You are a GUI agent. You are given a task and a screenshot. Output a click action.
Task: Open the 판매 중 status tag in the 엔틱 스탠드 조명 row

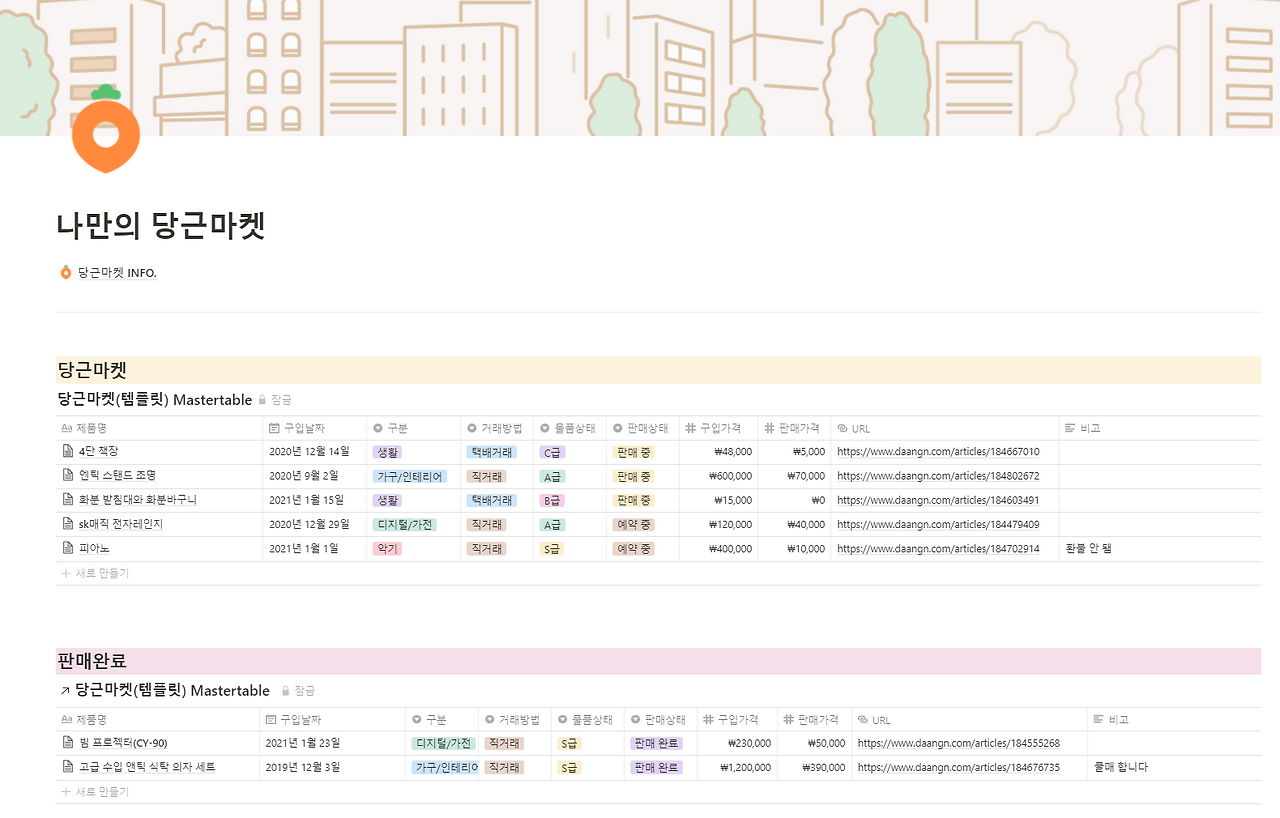[634, 476]
